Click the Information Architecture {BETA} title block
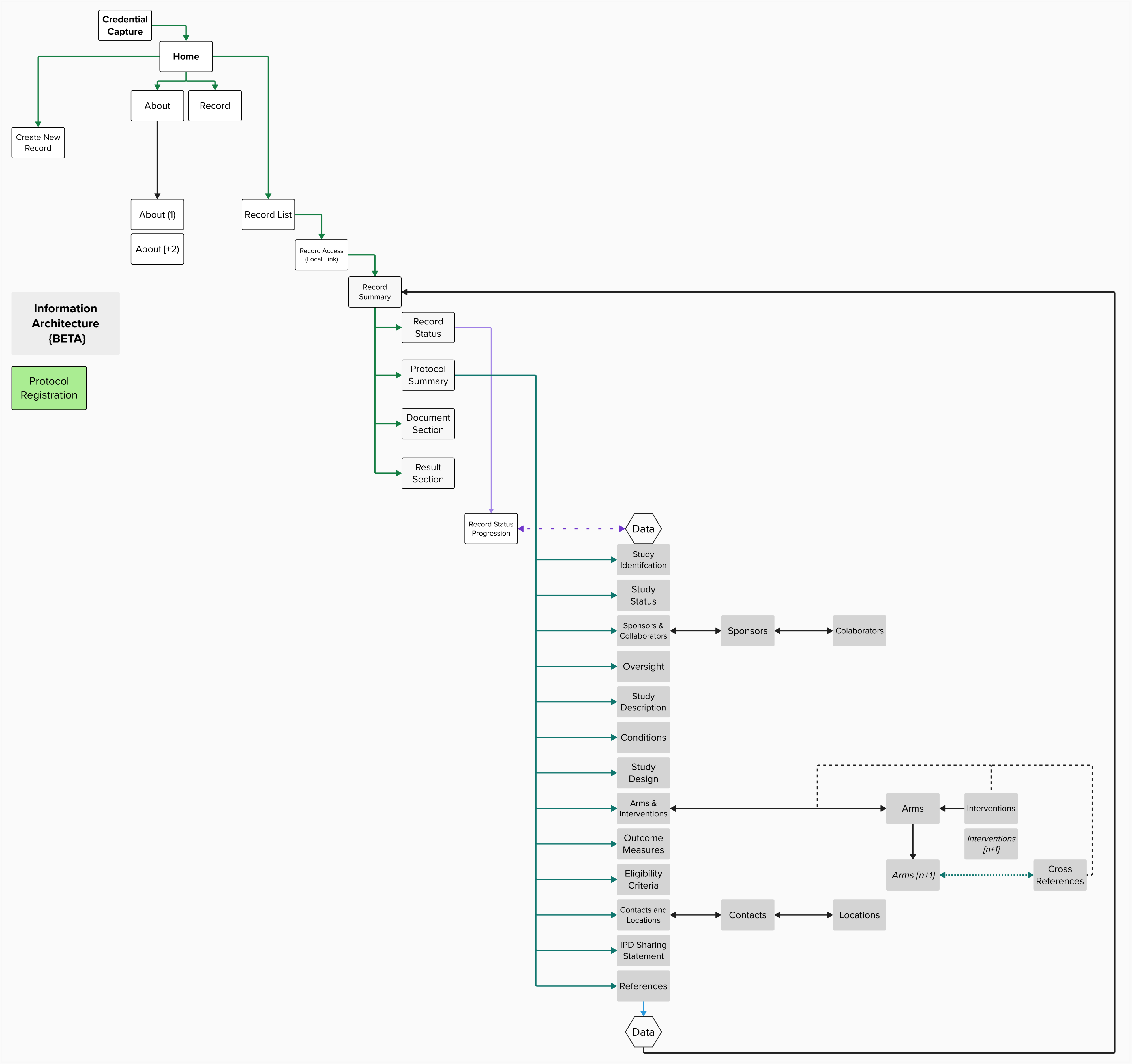1132x1064 pixels. tap(65, 323)
